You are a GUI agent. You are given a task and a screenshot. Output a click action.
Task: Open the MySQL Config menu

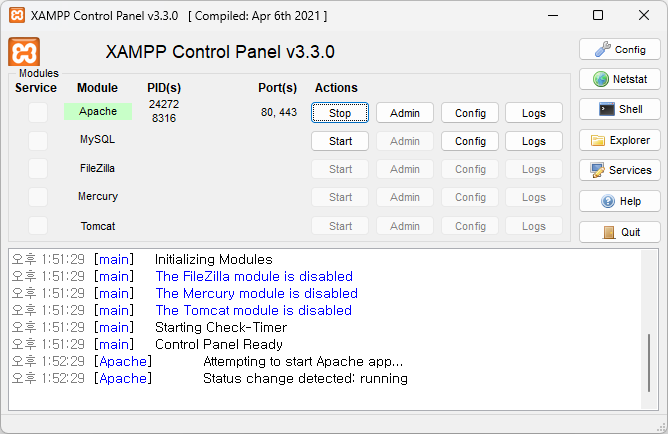click(x=470, y=141)
